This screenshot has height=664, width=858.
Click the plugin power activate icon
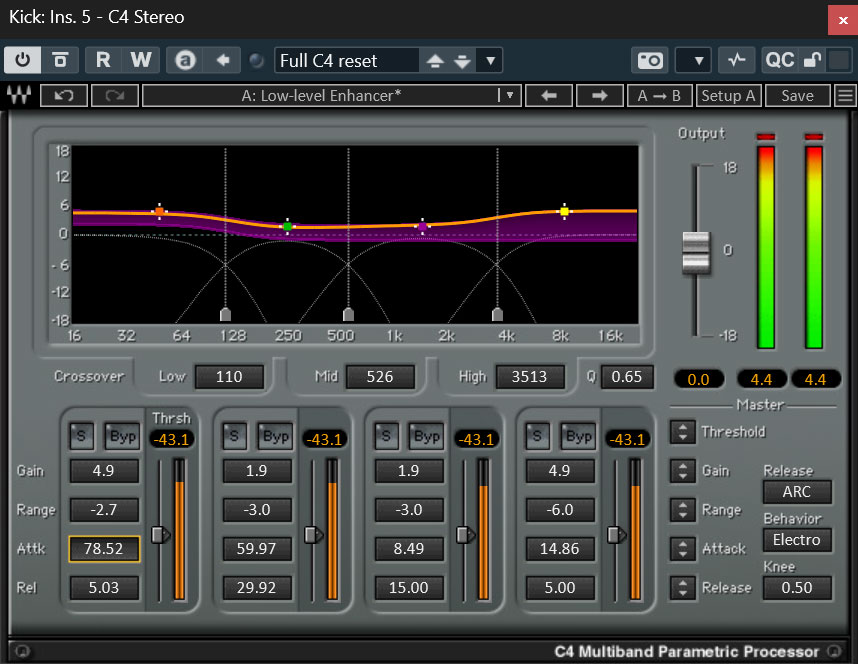click(22, 60)
